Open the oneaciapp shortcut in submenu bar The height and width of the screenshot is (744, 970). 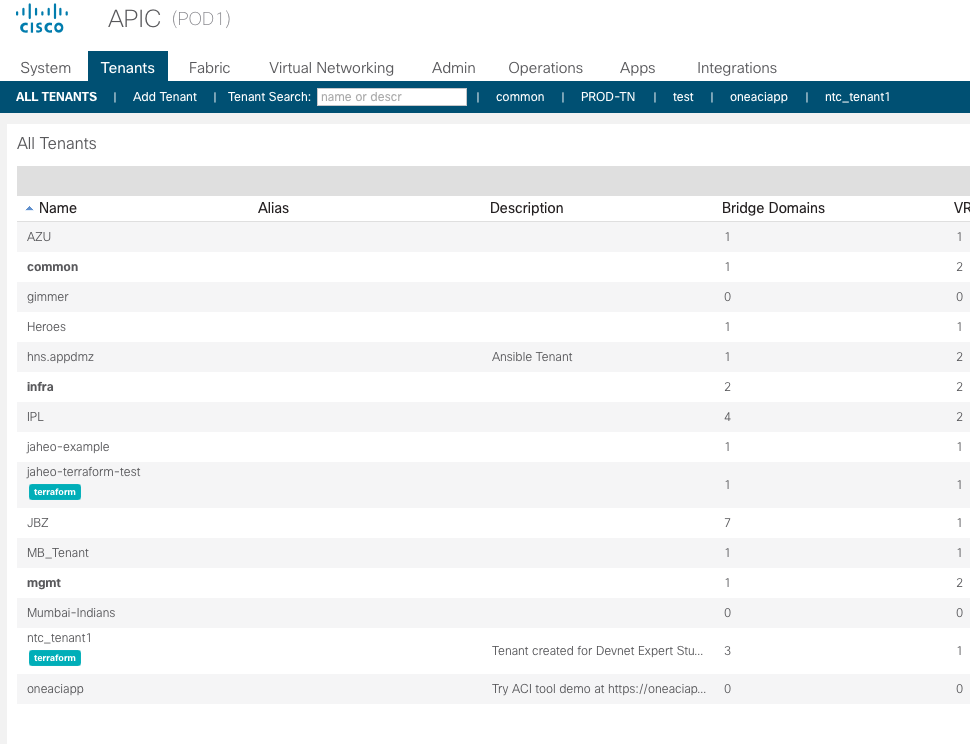point(758,96)
